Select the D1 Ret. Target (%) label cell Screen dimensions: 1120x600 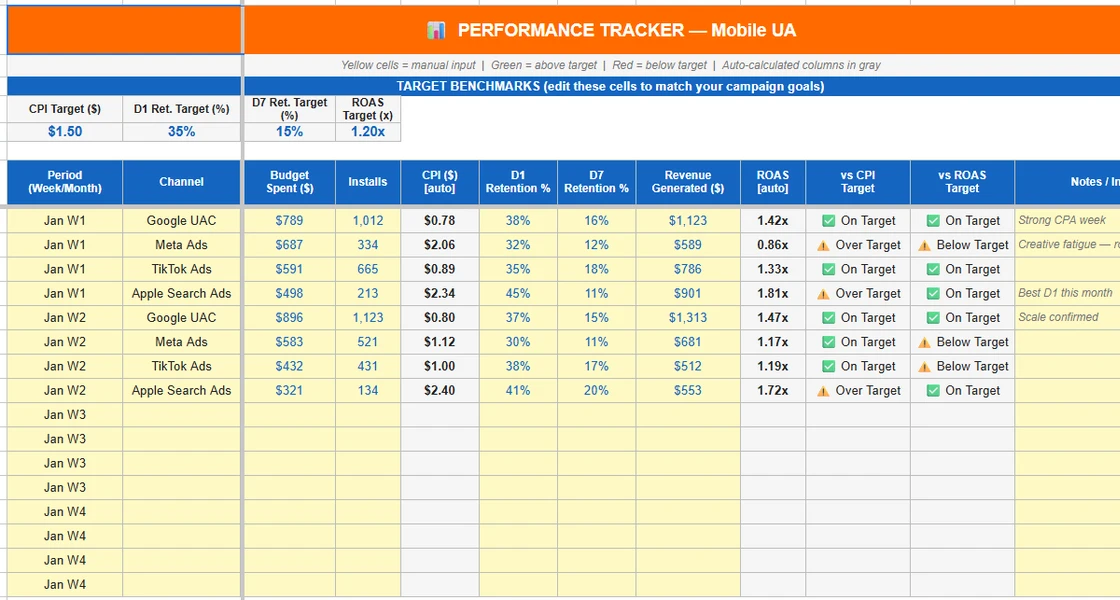(x=181, y=109)
